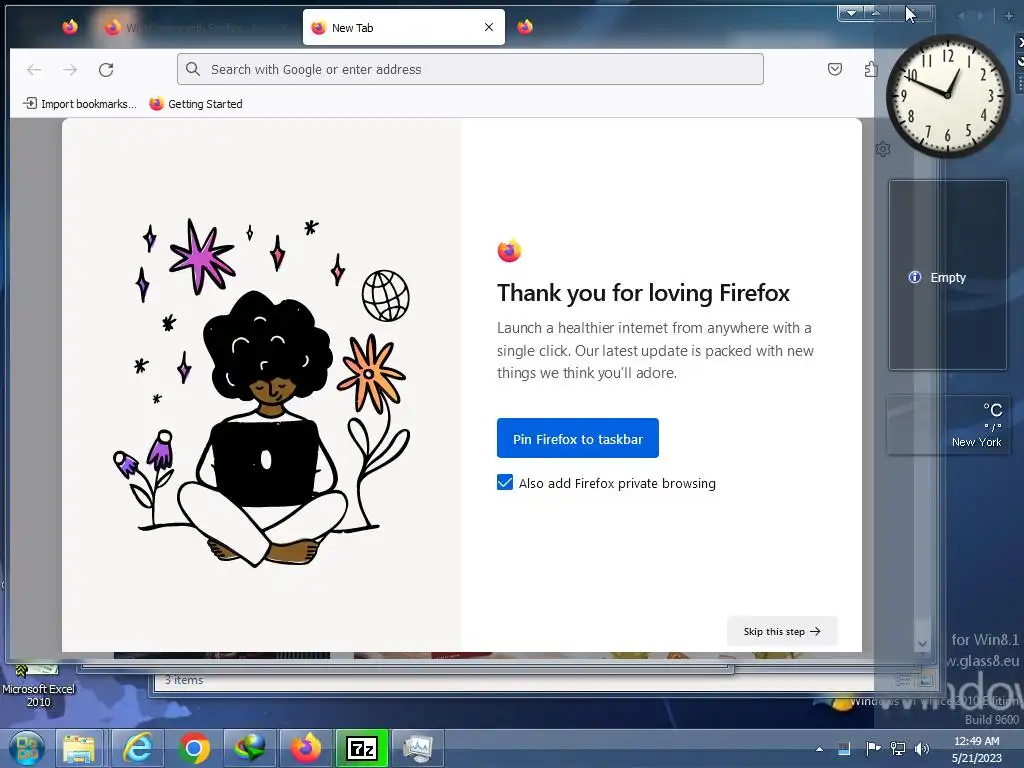Click Pin Firefox to taskbar button

point(577,438)
